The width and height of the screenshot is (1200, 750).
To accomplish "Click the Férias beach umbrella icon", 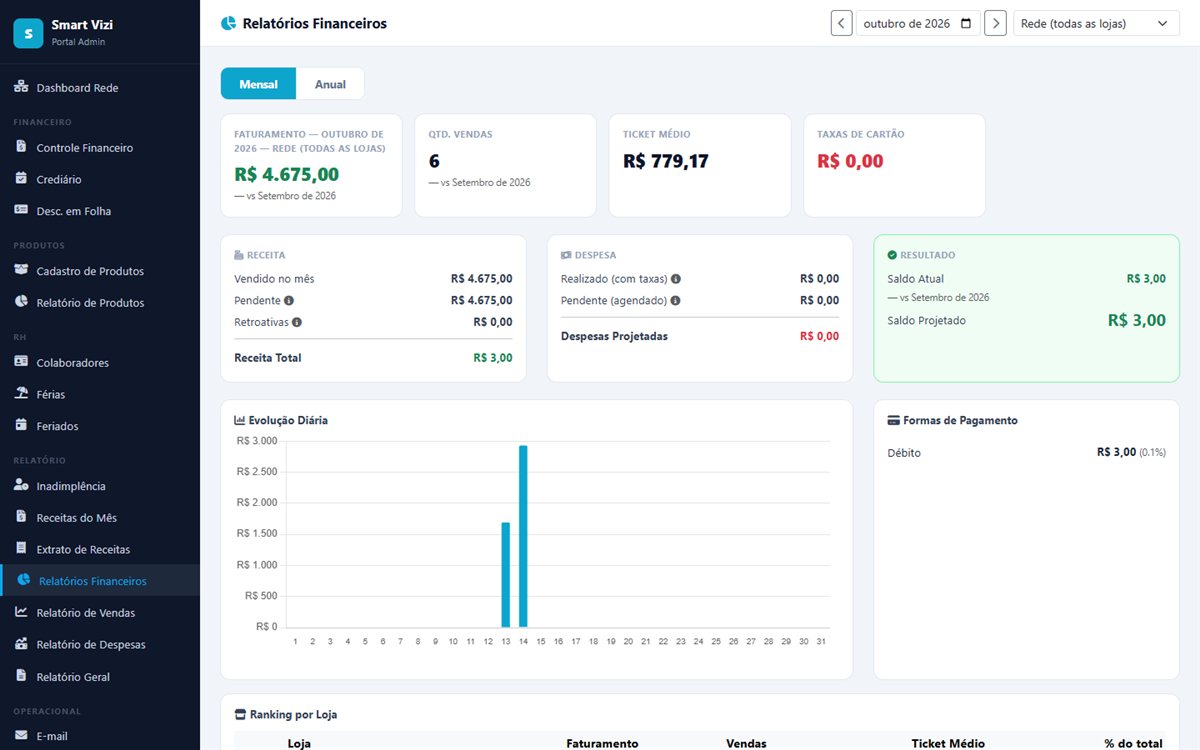I will (x=21, y=394).
